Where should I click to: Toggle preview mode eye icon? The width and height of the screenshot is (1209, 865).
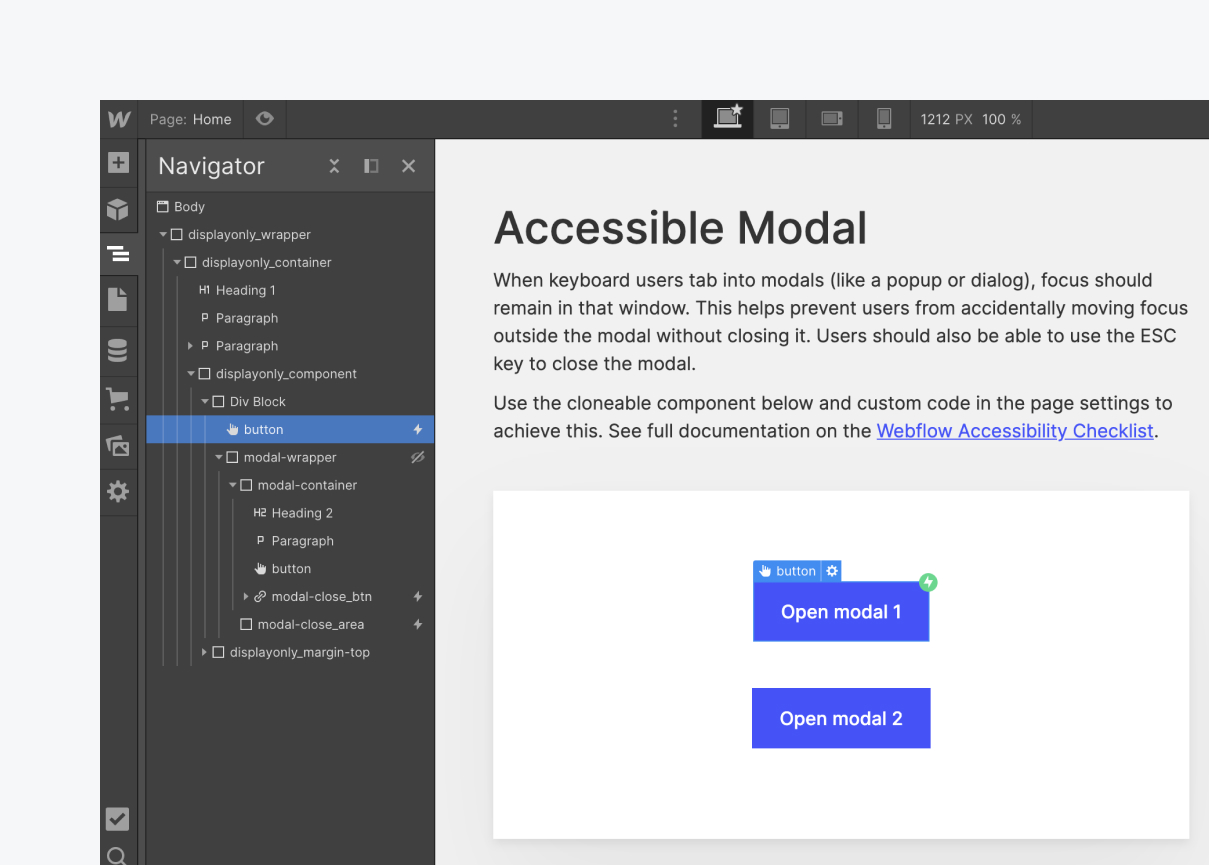264,118
